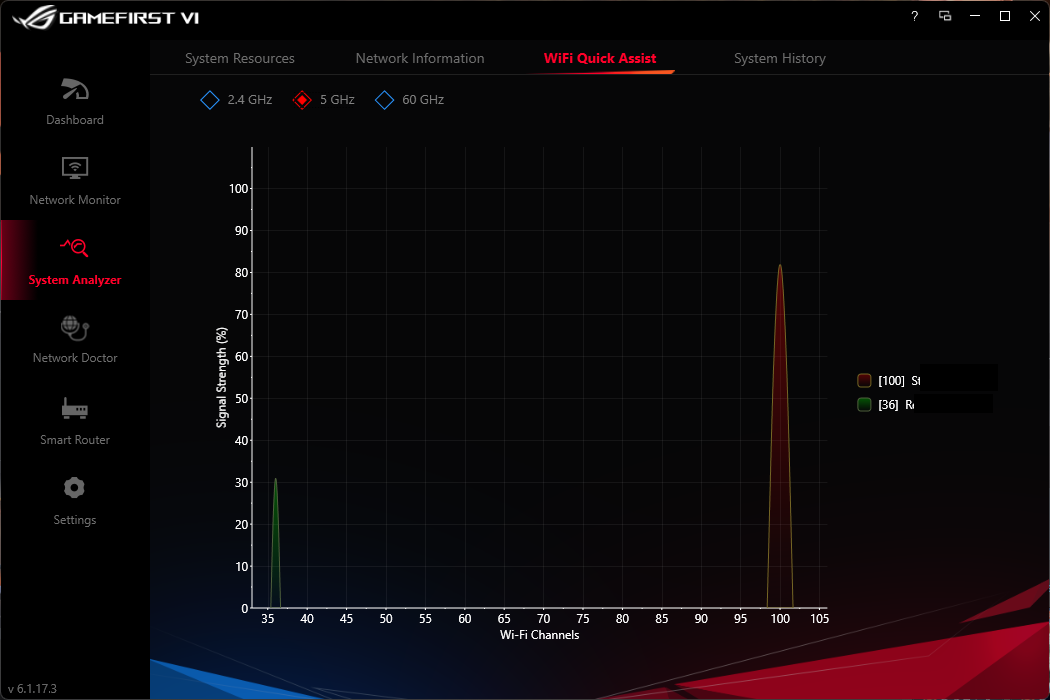
Task: Click the Signal Strength (%) axis label
Action: (222, 377)
